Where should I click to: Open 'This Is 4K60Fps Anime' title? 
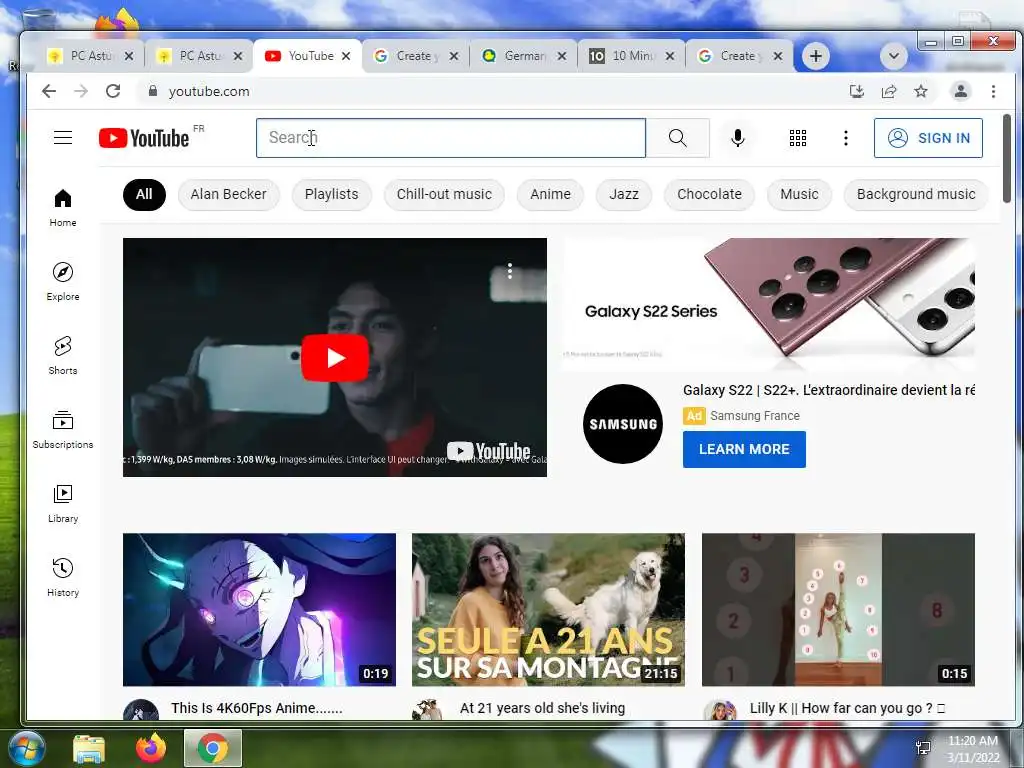tap(257, 708)
